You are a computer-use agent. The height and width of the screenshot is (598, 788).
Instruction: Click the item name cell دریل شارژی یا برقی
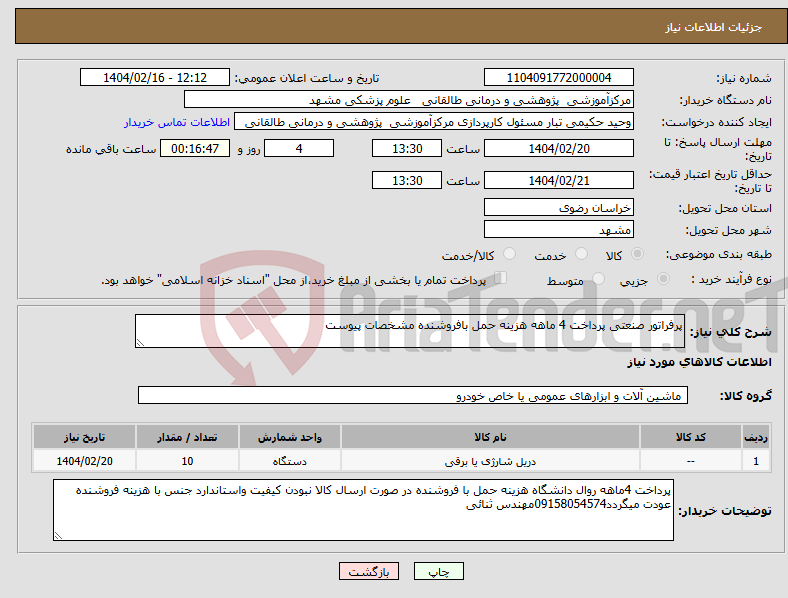(490, 461)
